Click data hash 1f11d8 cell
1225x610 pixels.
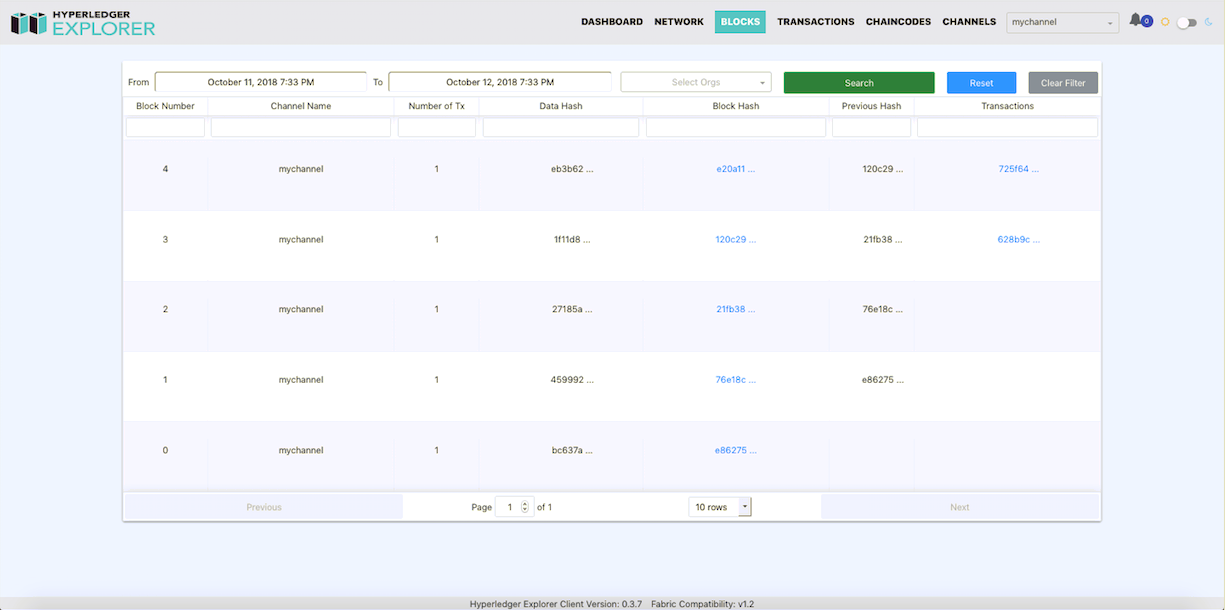[573, 239]
